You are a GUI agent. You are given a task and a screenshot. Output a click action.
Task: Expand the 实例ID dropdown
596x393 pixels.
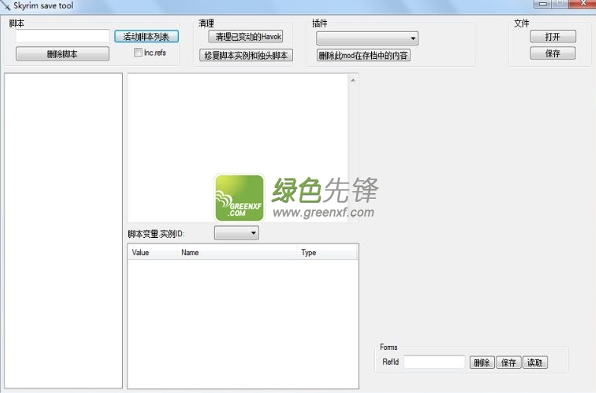pyautogui.click(x=236, y=233)
